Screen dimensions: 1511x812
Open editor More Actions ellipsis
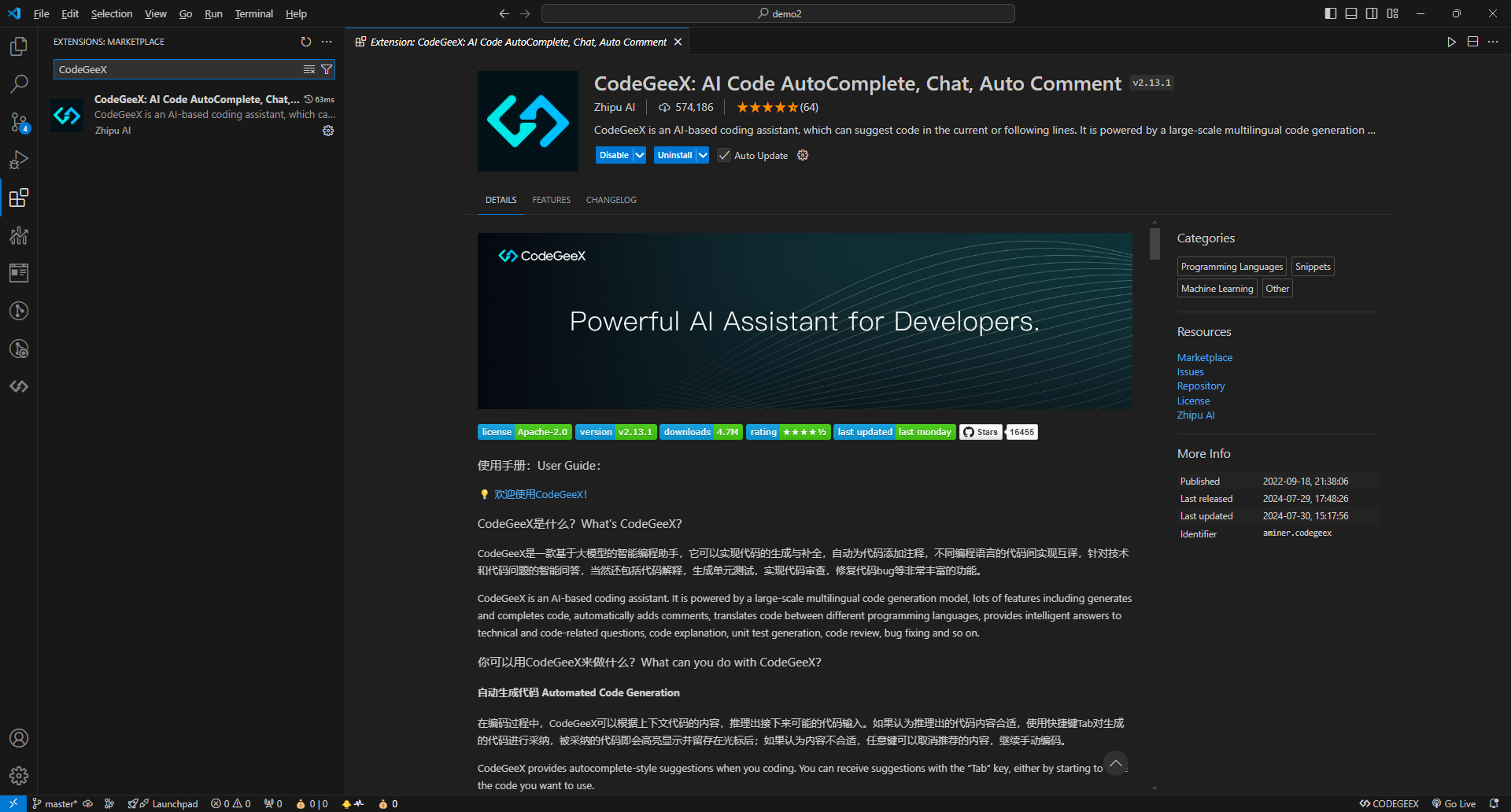(1493, 42)
